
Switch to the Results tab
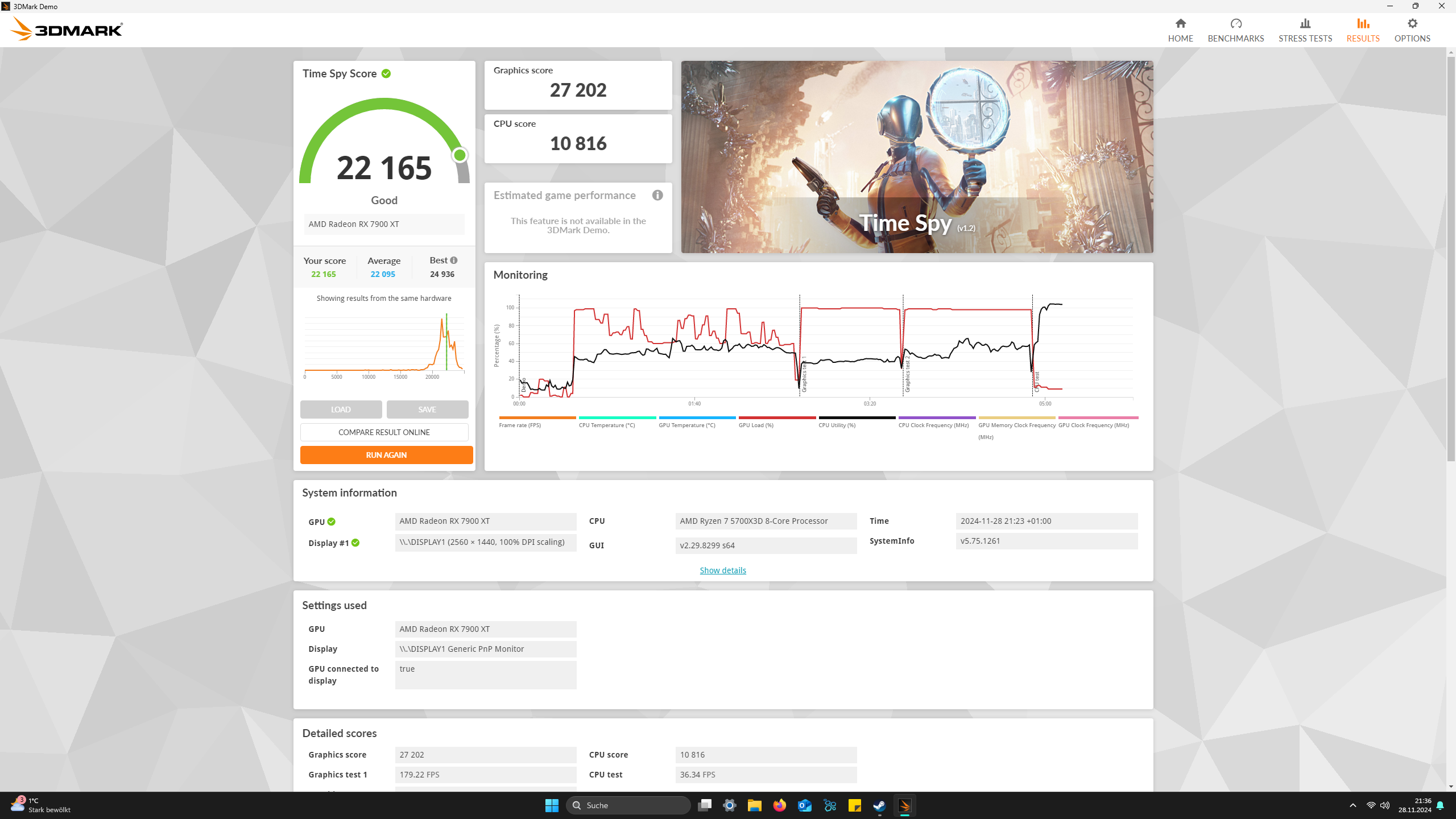(1363, 30)
